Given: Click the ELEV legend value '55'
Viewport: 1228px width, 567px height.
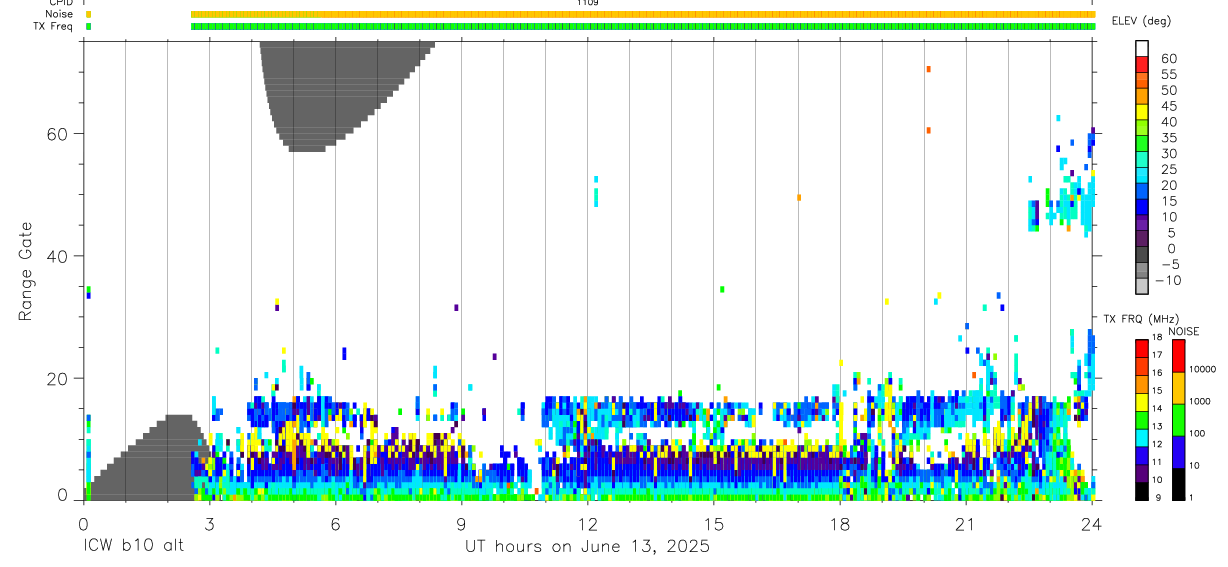Looking at the screenshot, I should click(x=1167, y=74).
